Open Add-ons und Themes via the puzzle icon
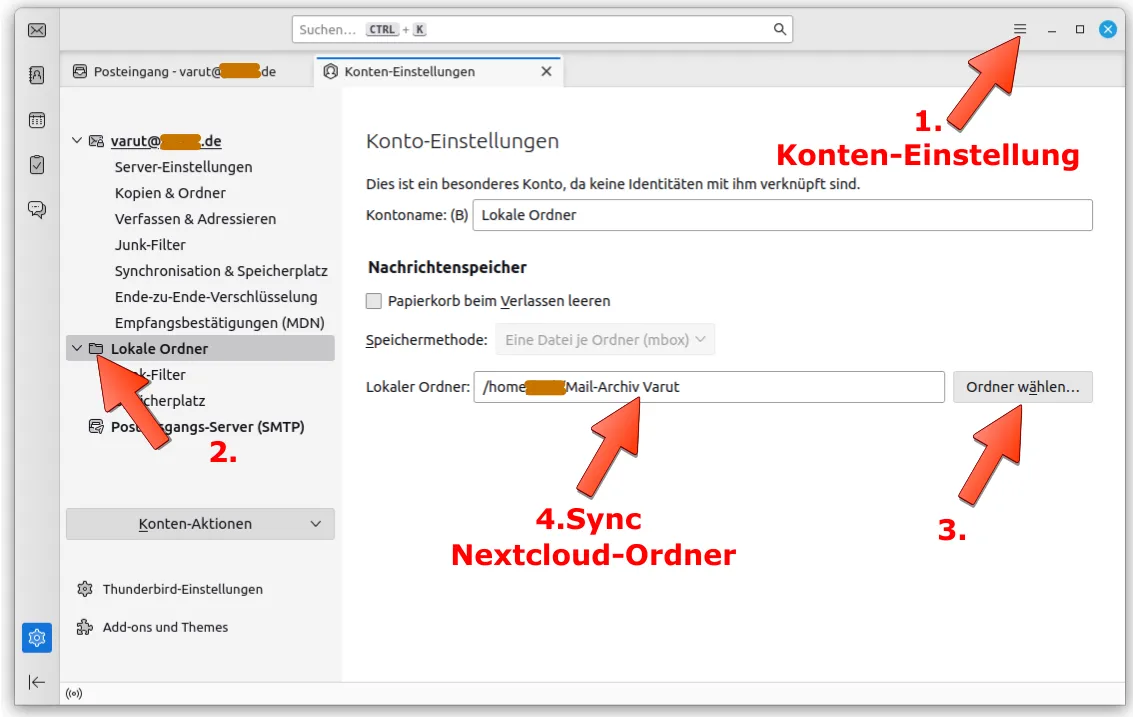 coord(85,627)
